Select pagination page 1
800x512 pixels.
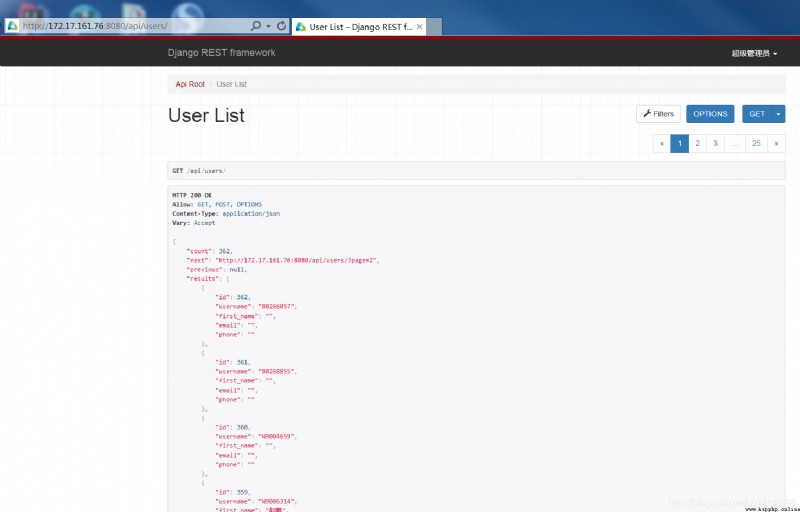[x=680, y=143]
